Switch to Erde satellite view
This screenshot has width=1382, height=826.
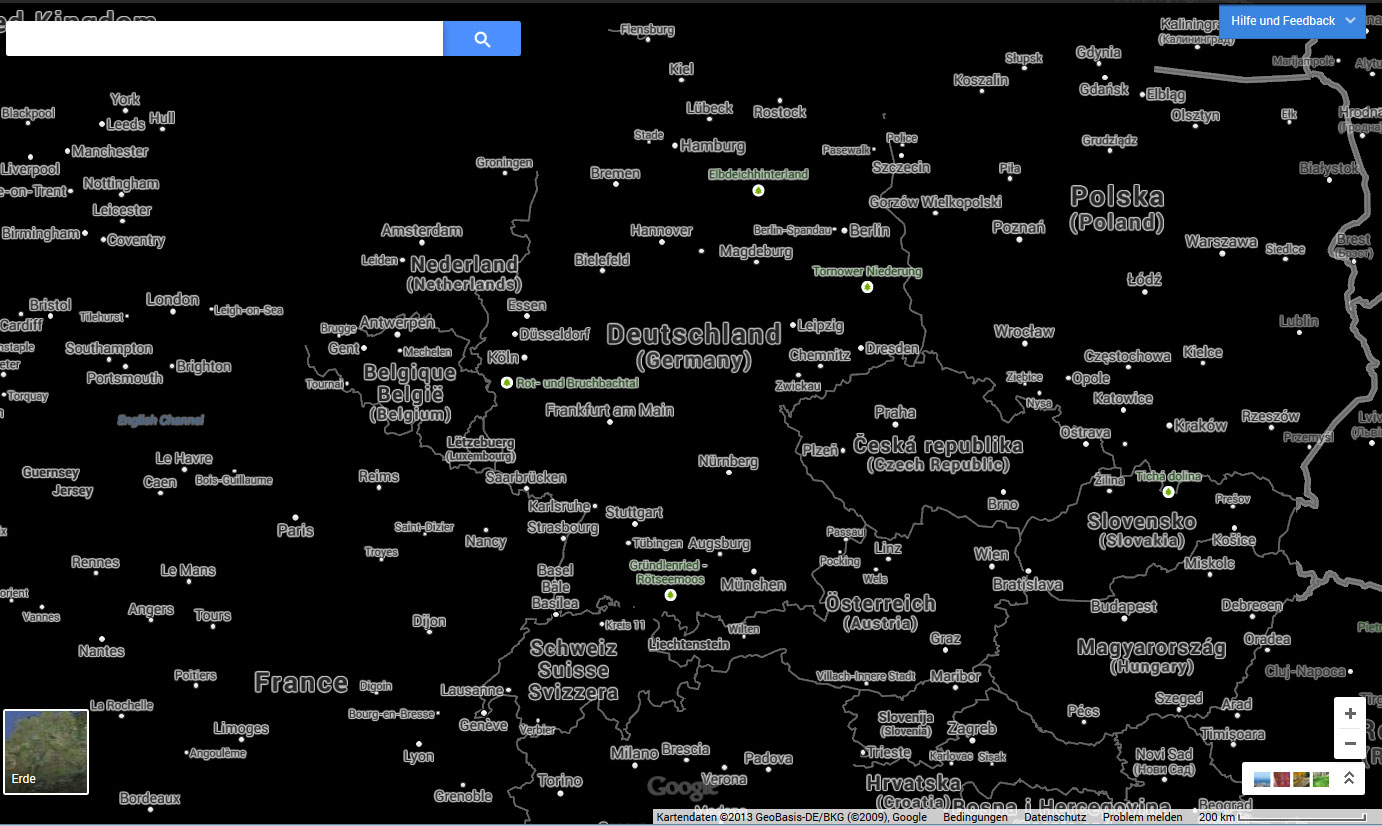coord(46,751)
